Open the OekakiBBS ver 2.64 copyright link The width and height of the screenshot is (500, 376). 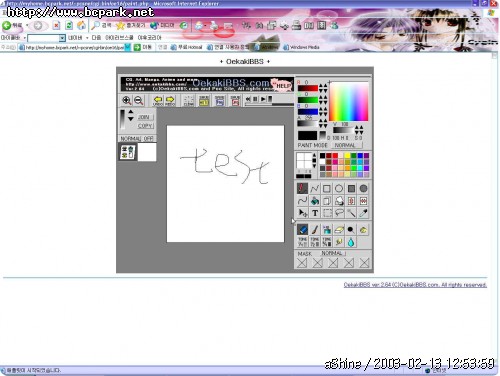(x=415, y=285)
